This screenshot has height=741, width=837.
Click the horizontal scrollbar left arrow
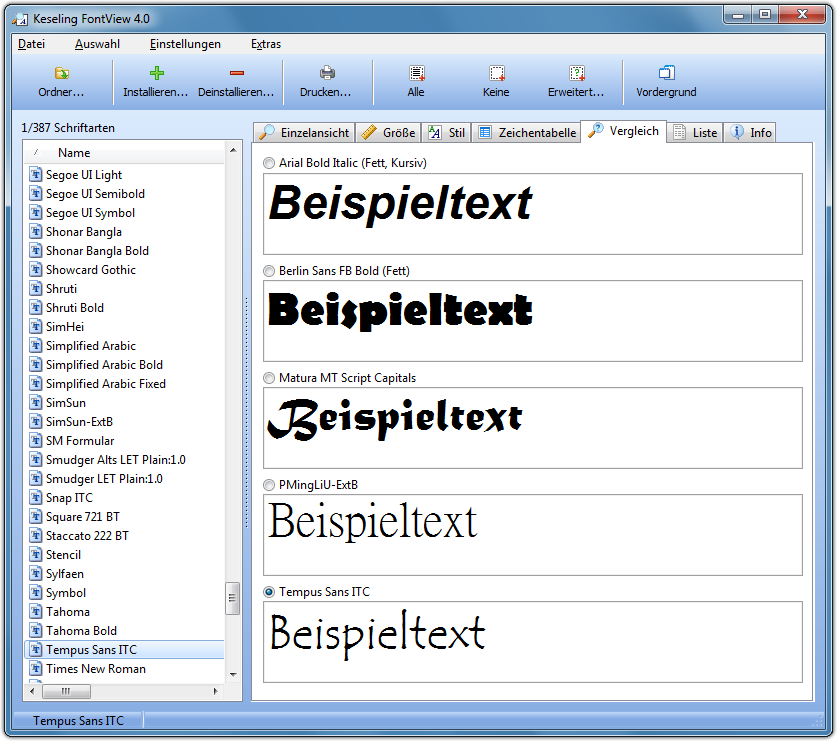coord(30,691)
